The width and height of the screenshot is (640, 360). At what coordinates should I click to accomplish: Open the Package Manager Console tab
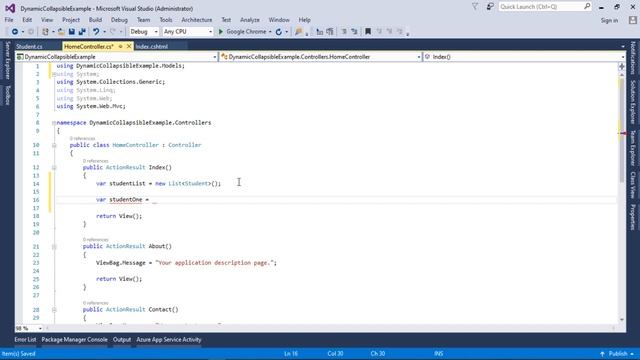tap(75, 340)
